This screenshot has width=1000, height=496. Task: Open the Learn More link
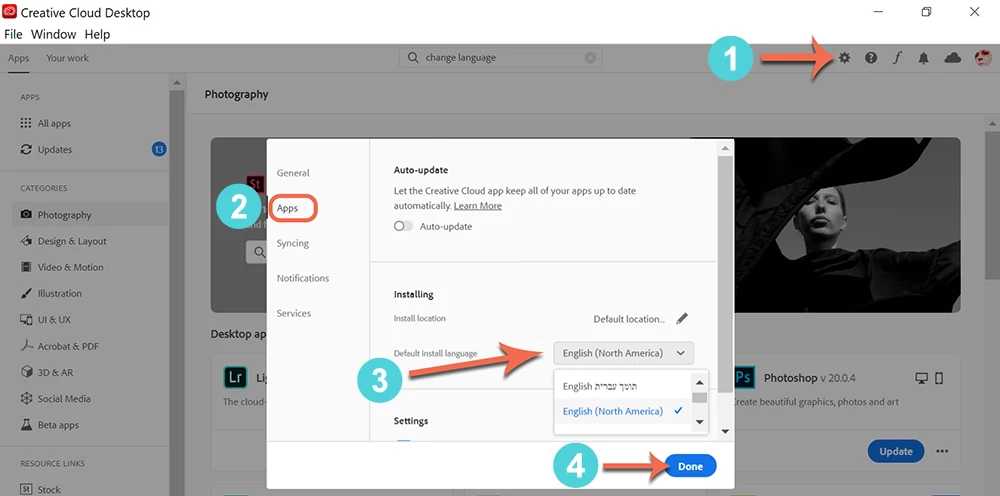point(478,206)
